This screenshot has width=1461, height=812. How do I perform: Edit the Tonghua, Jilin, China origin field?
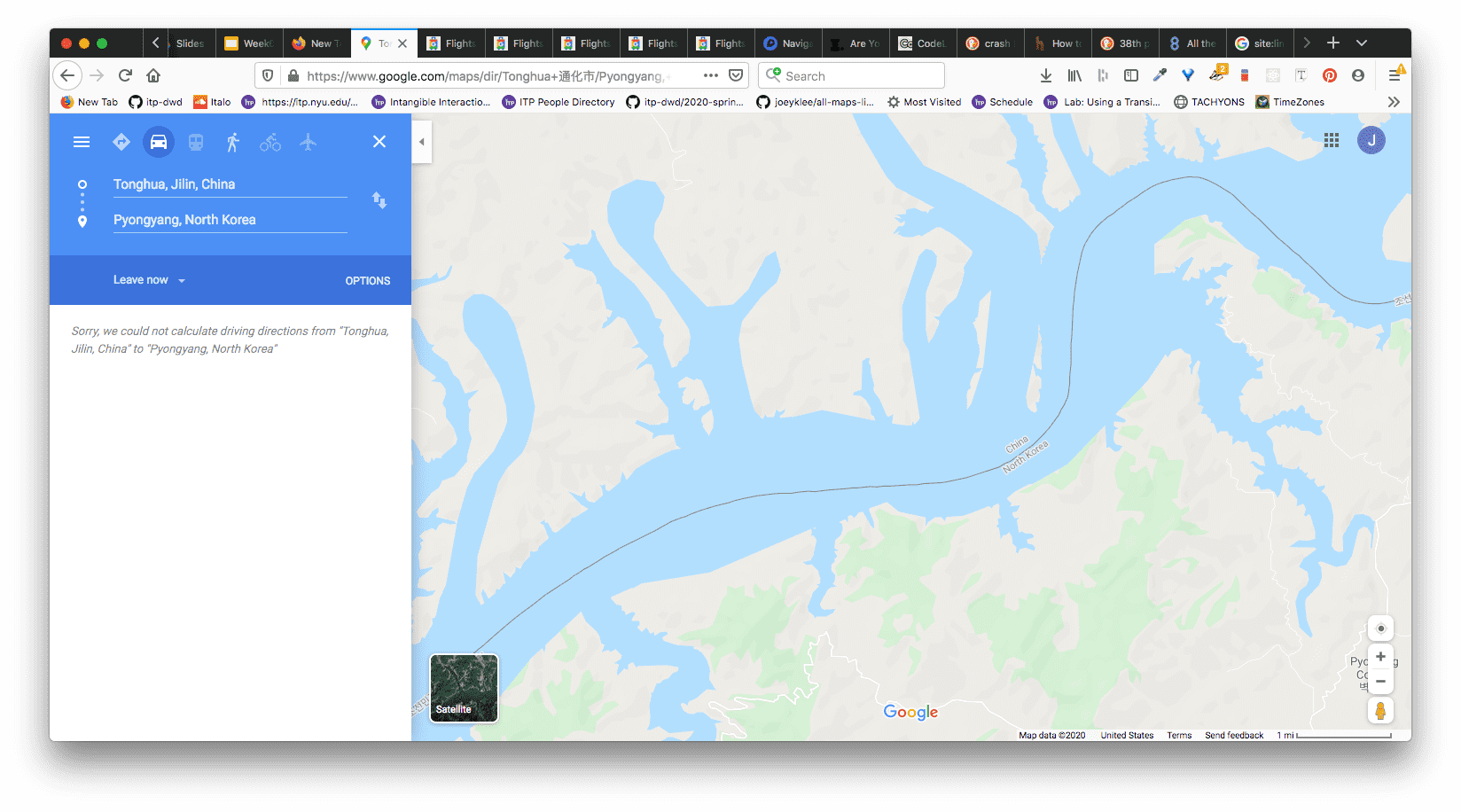[x=230, y=184]
